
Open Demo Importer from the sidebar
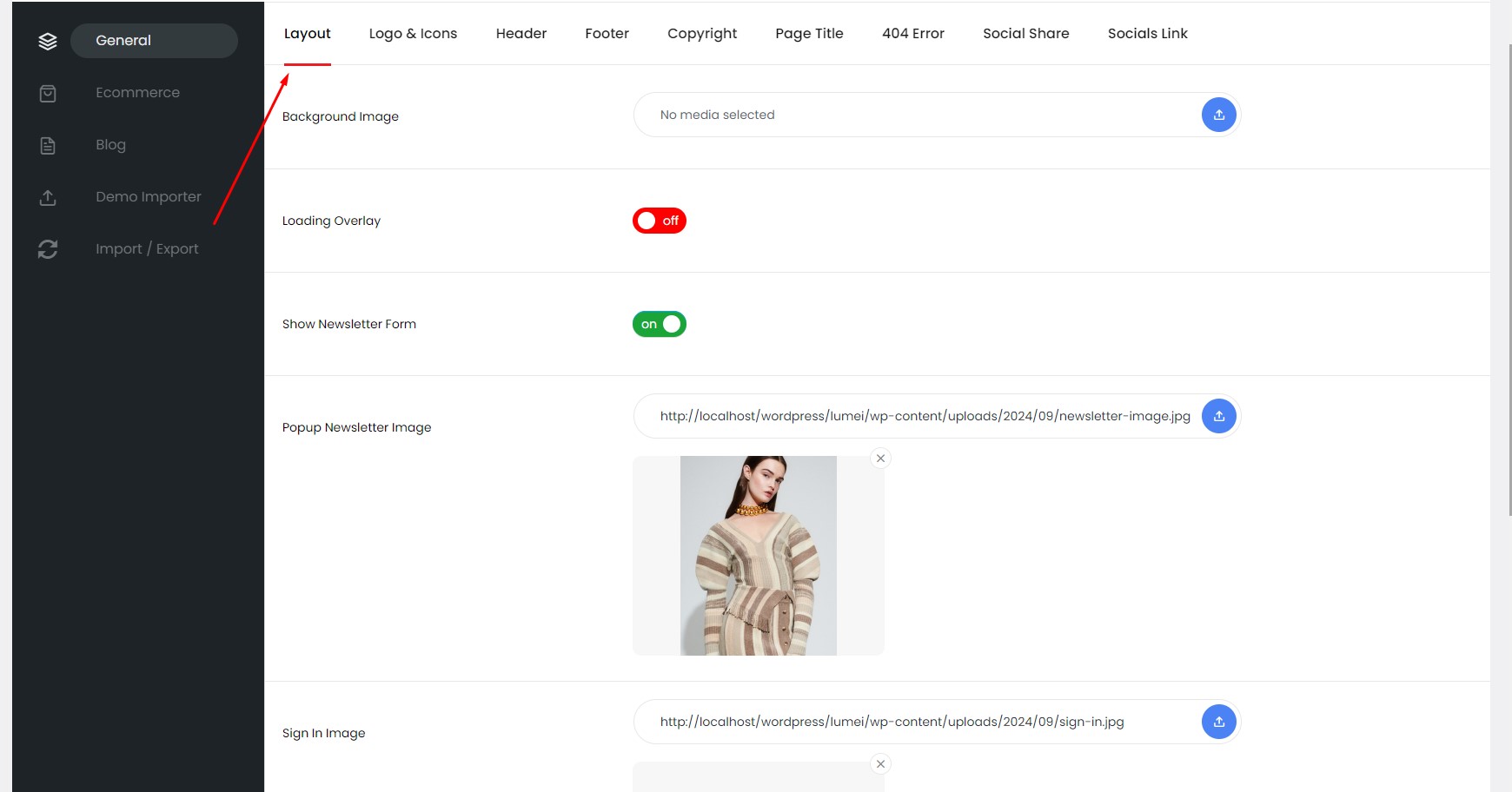click(x=148, y=197)
